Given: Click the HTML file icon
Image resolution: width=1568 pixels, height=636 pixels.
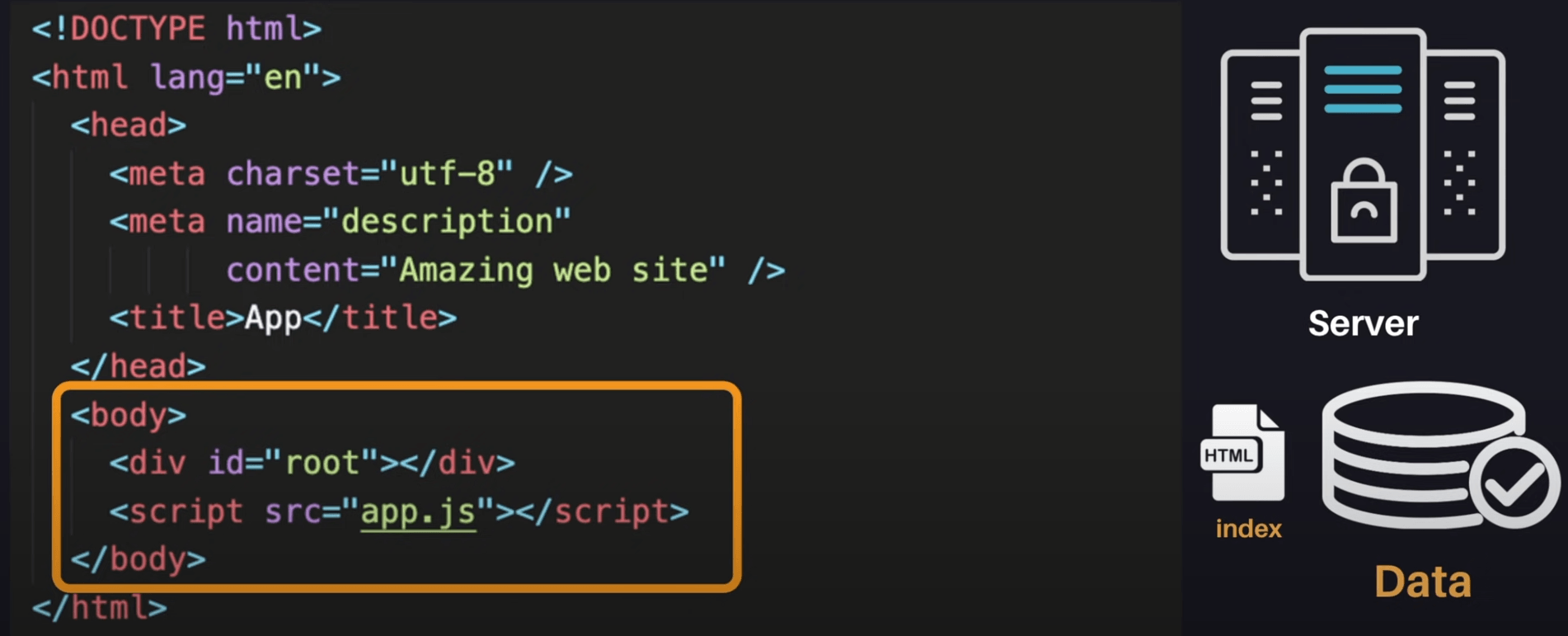Looking at the screenshot, I should (x=1245, y=453).
